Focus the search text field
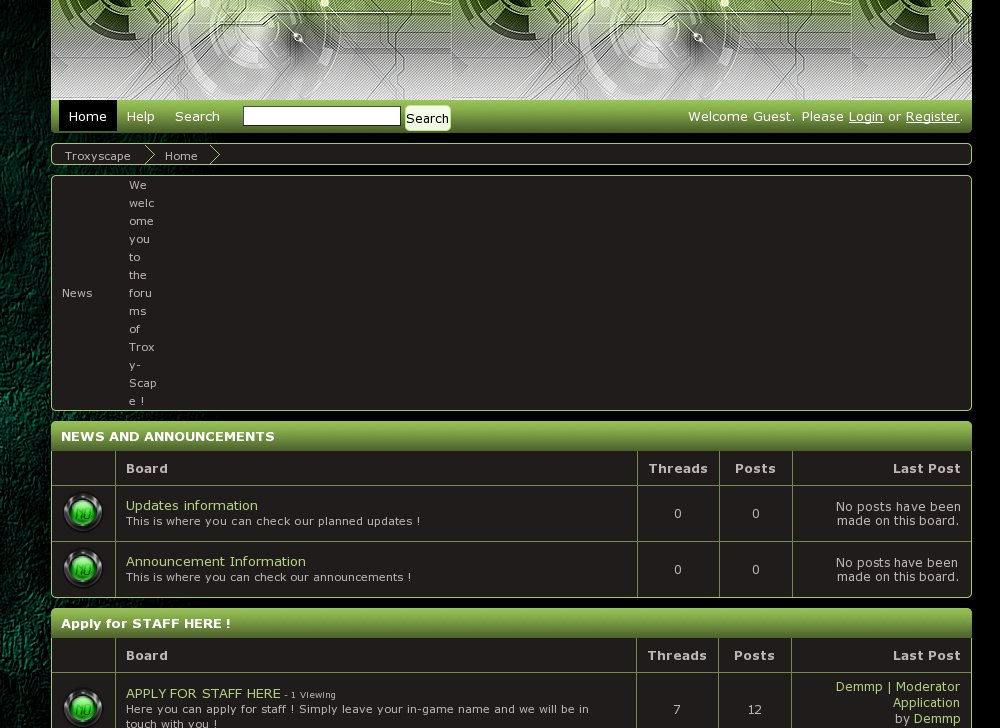Screen dimensions: 1000x728 click(x=321, y=116)
